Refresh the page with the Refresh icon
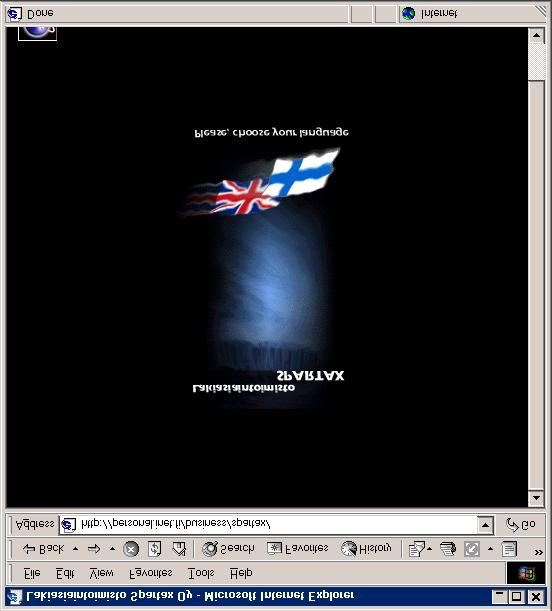 click(x=155, y=549)
